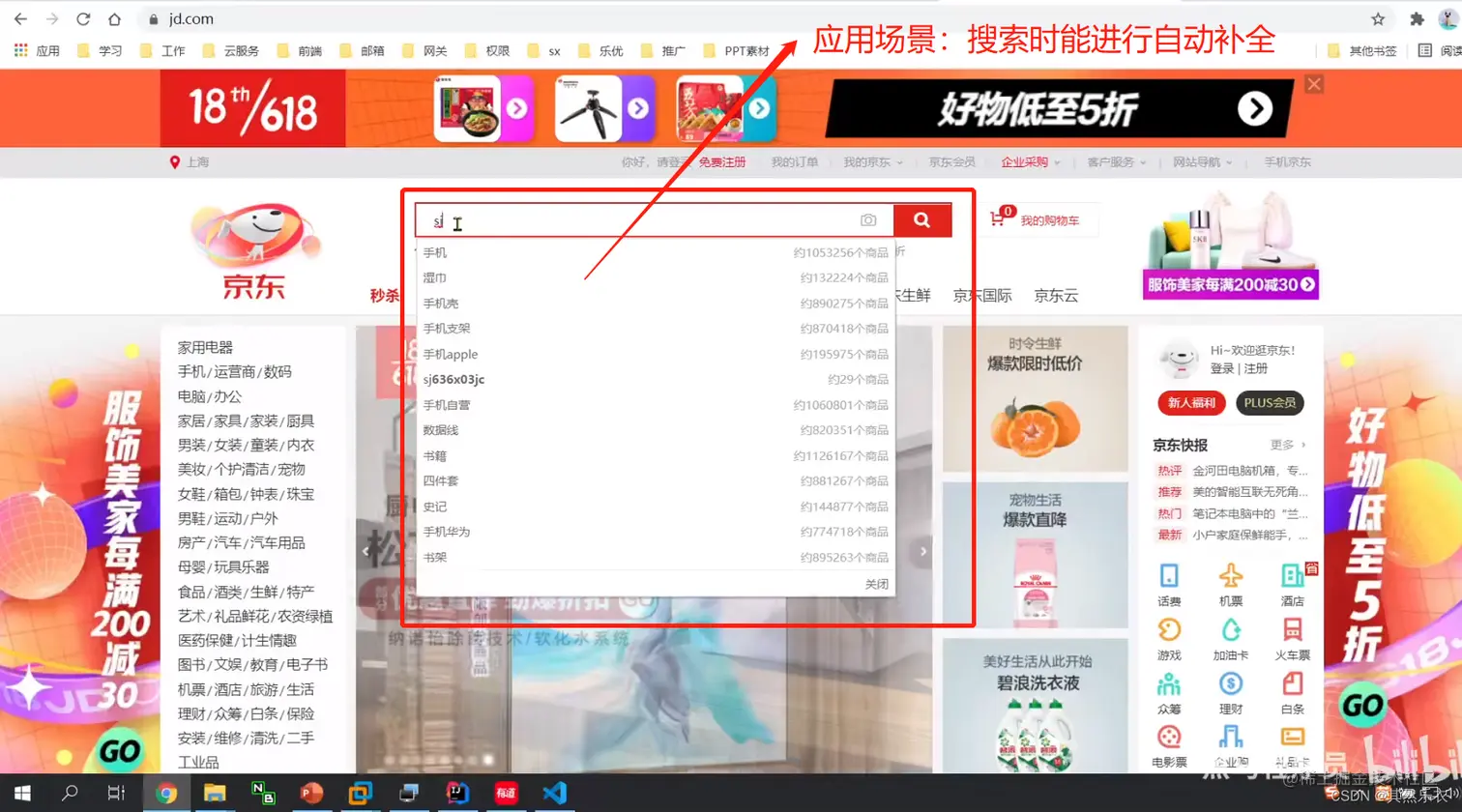The height and width of the screenshot is (812, 1462).
Task: Select the sj636x03jc suggestion
Action: (x=655, y=379)
